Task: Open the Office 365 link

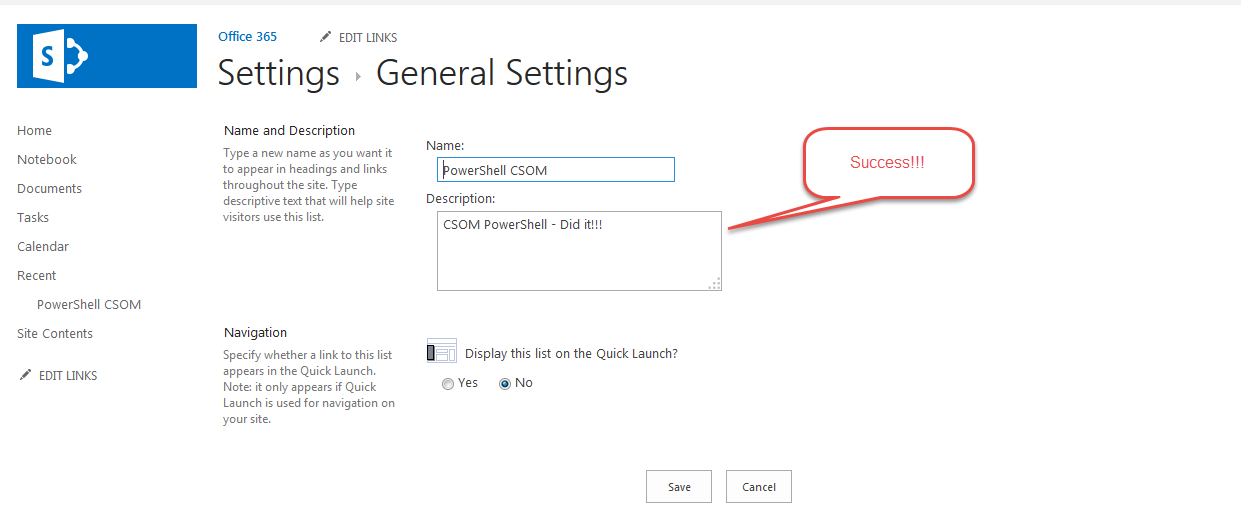Action: 247,36
